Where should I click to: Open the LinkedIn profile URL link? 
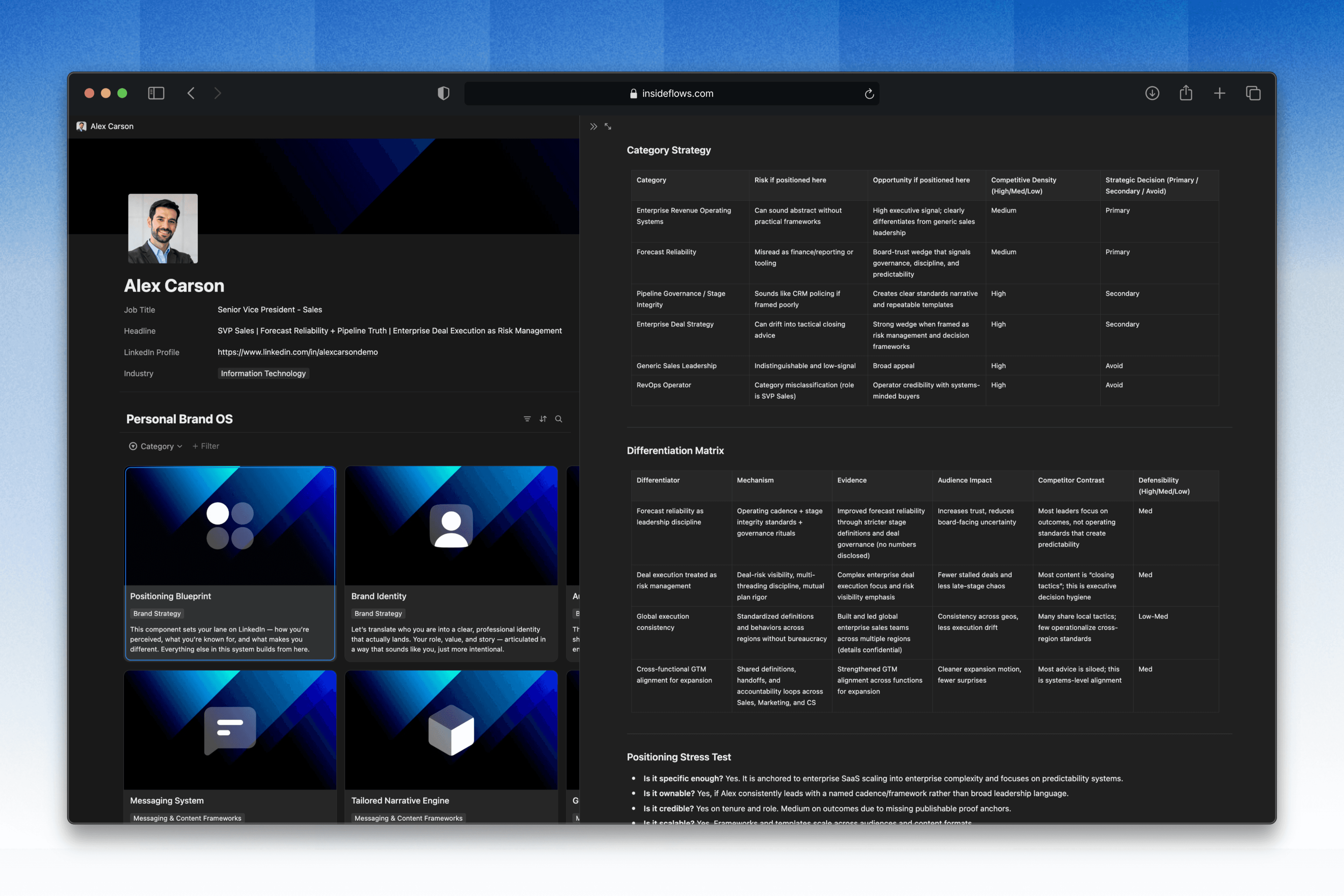(297, 352)
